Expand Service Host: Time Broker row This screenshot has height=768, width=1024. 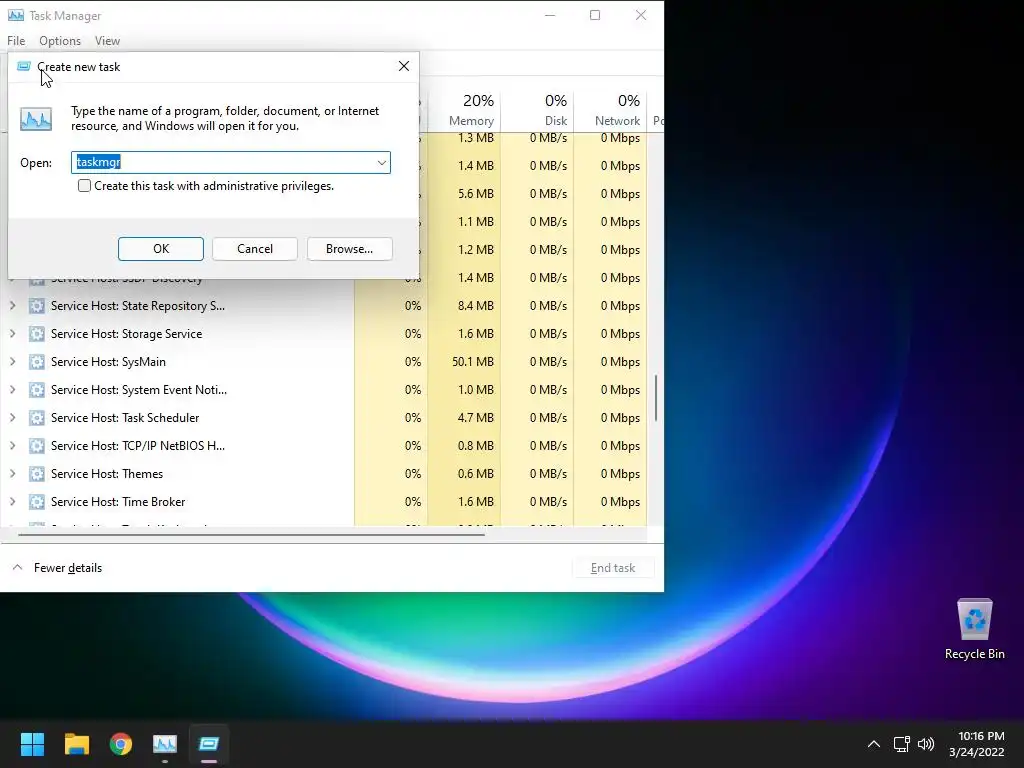point(12,502)
